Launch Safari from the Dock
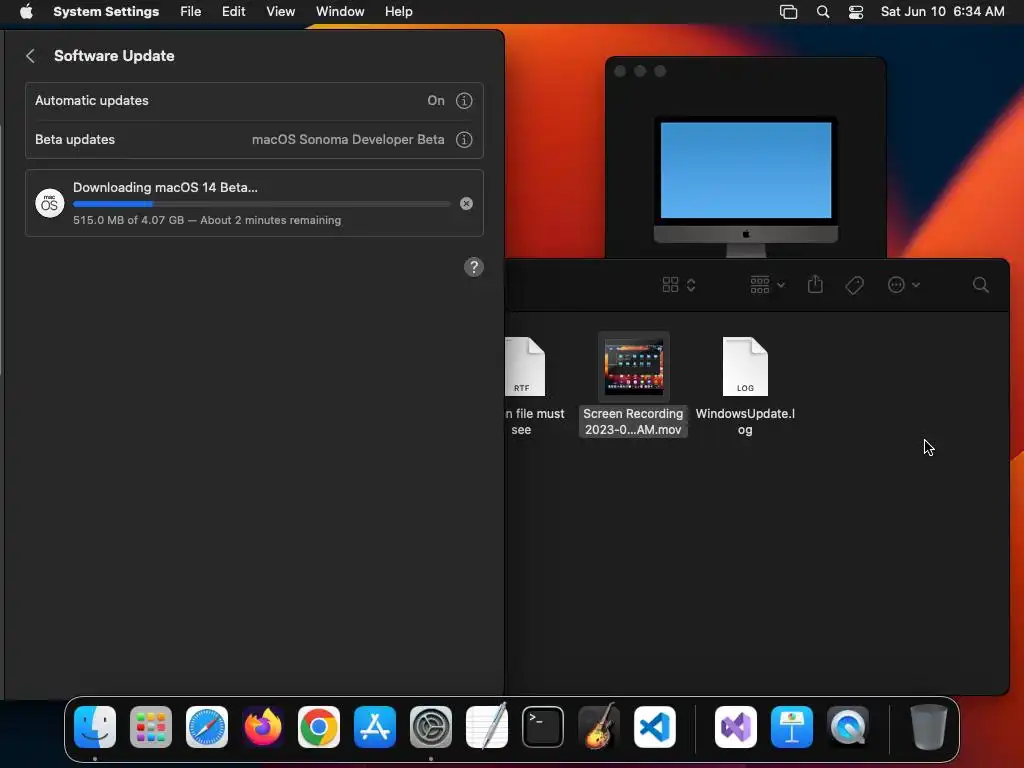 coord(207,727)
